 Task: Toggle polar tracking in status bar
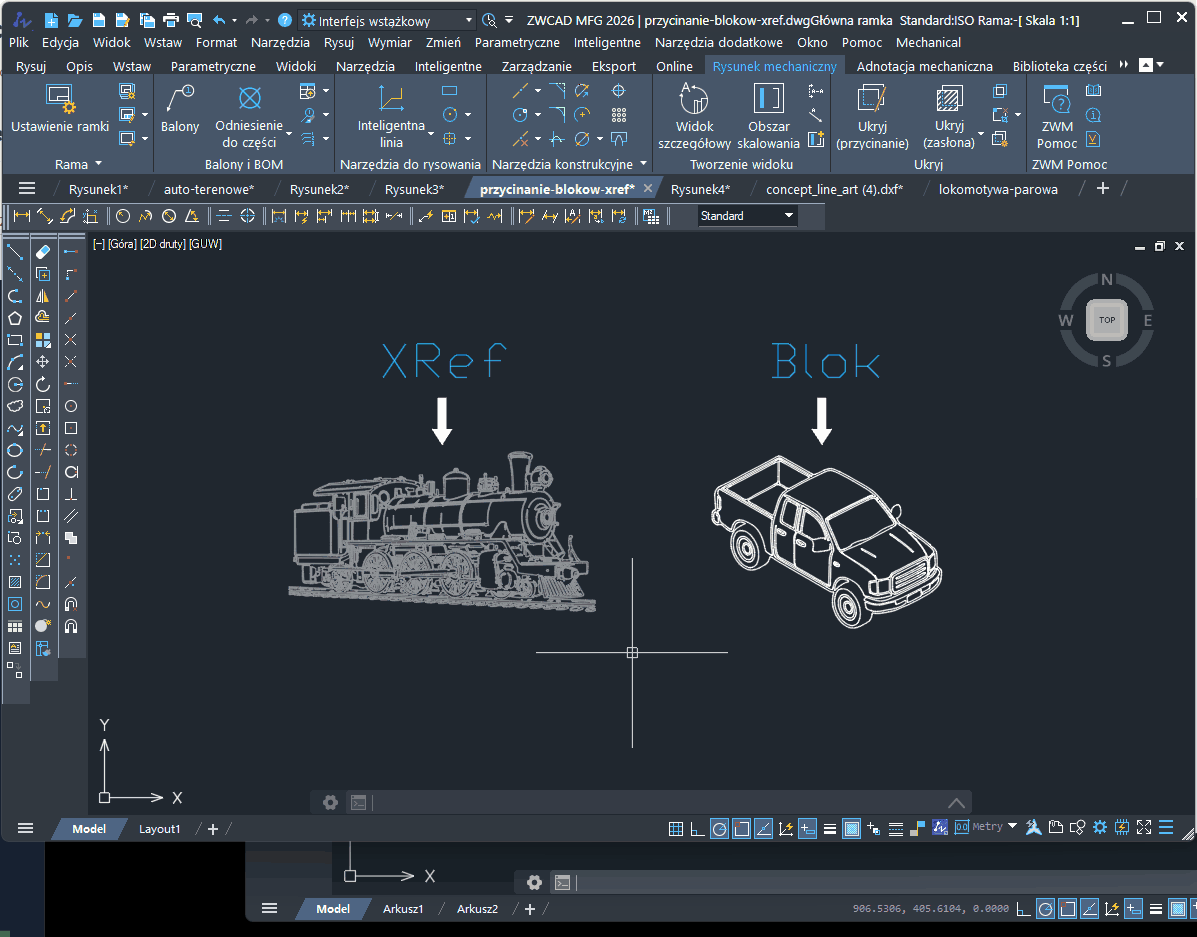coord(719,828)
